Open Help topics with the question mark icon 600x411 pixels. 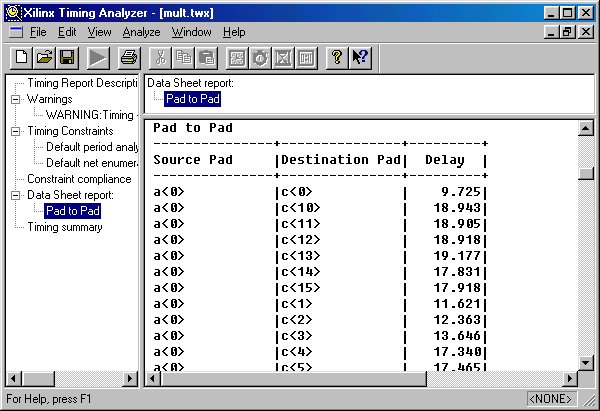coord(337,58)
